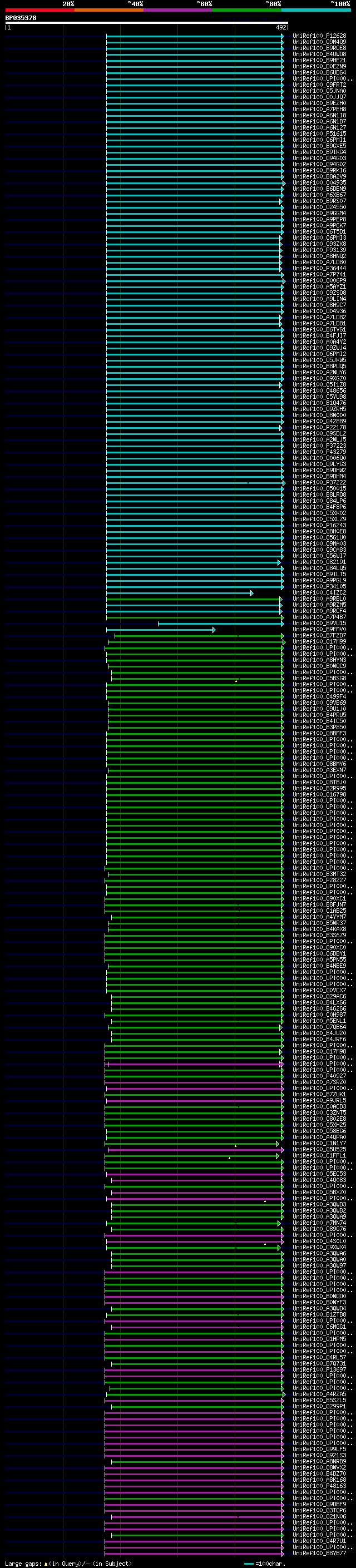Select hit label UniRef100_A3QWD3
Viewport: 356px width, 1568px height.
click(x=319, y=1205)
